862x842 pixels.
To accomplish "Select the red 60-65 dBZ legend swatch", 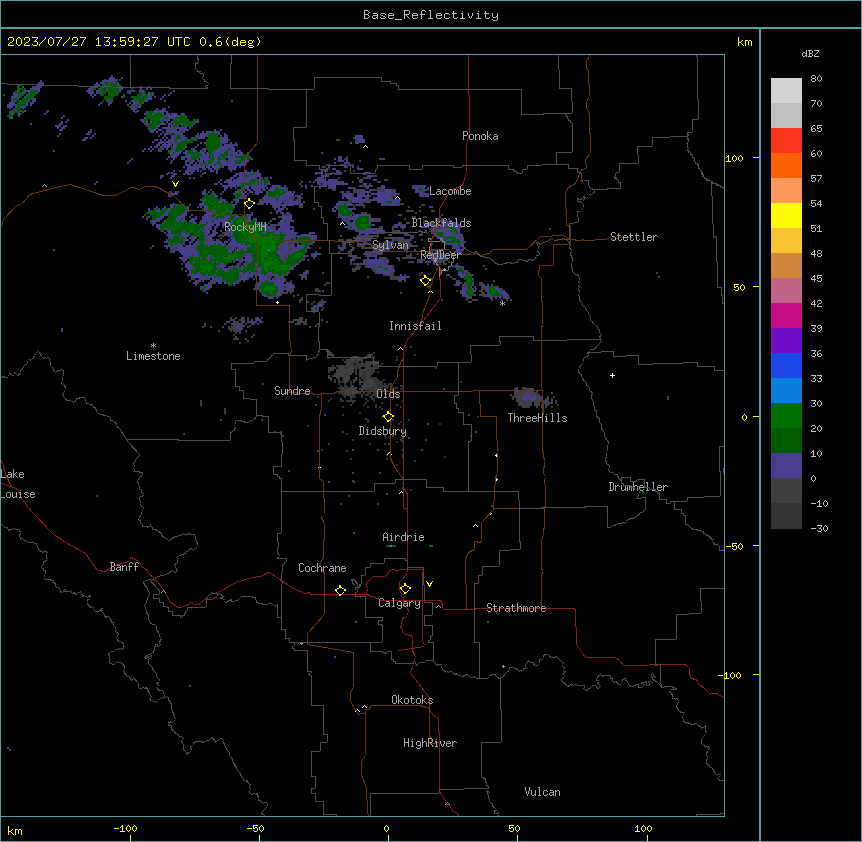I will click(786, 141).
